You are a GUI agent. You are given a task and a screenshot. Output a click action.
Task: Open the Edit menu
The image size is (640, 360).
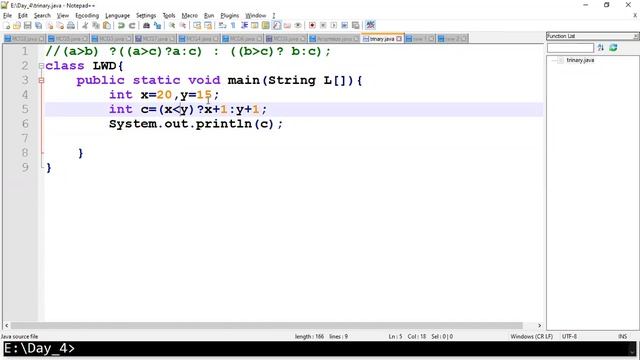coord(23,16)
